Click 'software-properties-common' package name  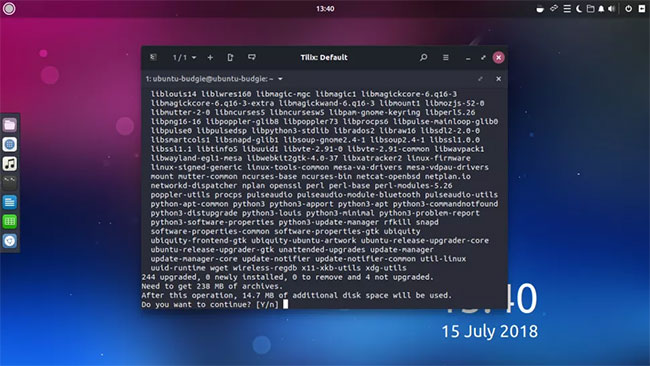[210, 231]
